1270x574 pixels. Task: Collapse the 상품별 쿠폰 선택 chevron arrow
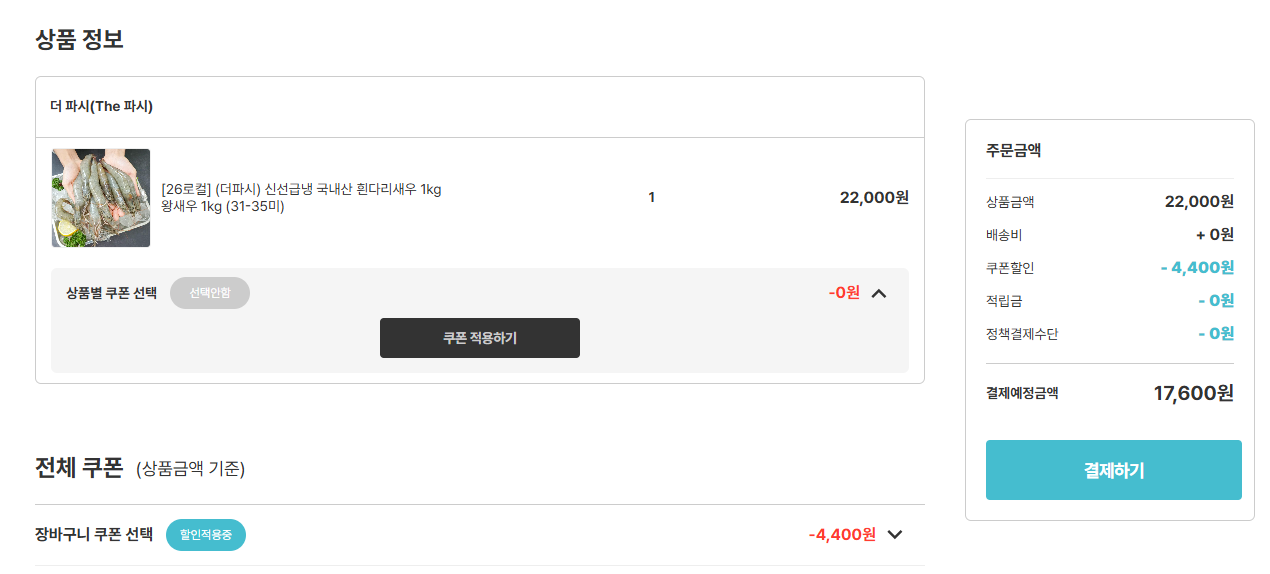coord(879,293)
